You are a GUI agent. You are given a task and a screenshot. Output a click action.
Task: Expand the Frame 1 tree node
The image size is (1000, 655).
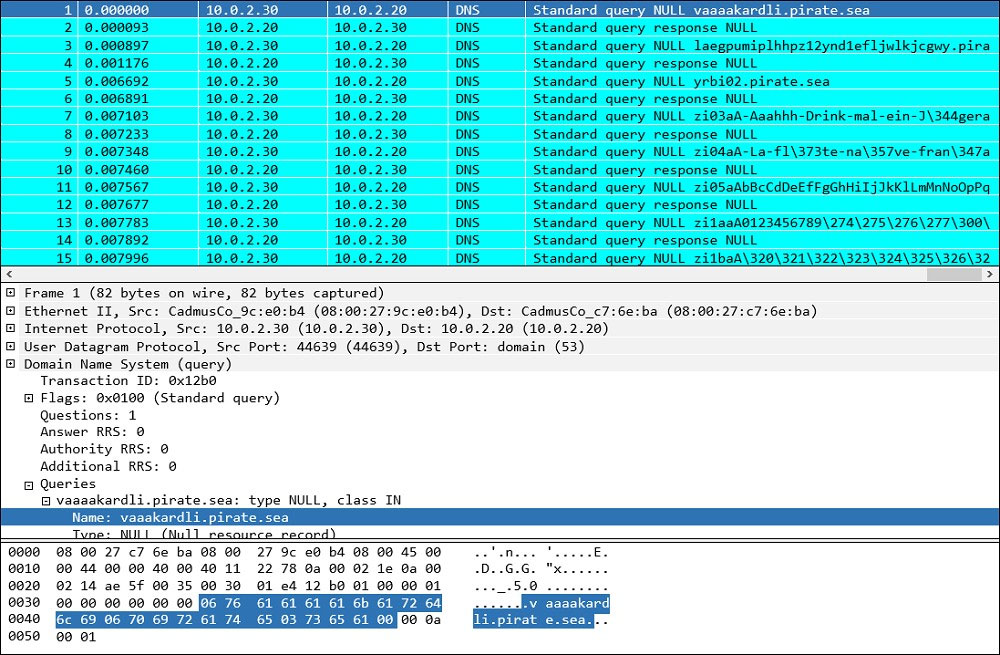point(11,293)
